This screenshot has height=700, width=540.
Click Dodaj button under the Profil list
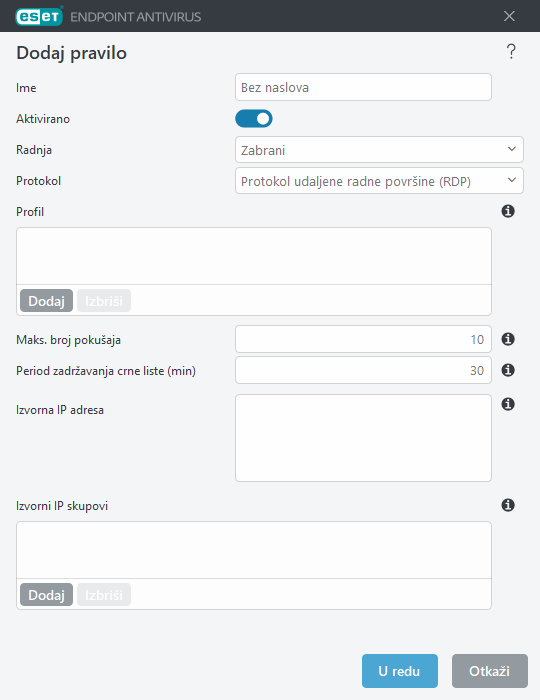pos(46,300)
